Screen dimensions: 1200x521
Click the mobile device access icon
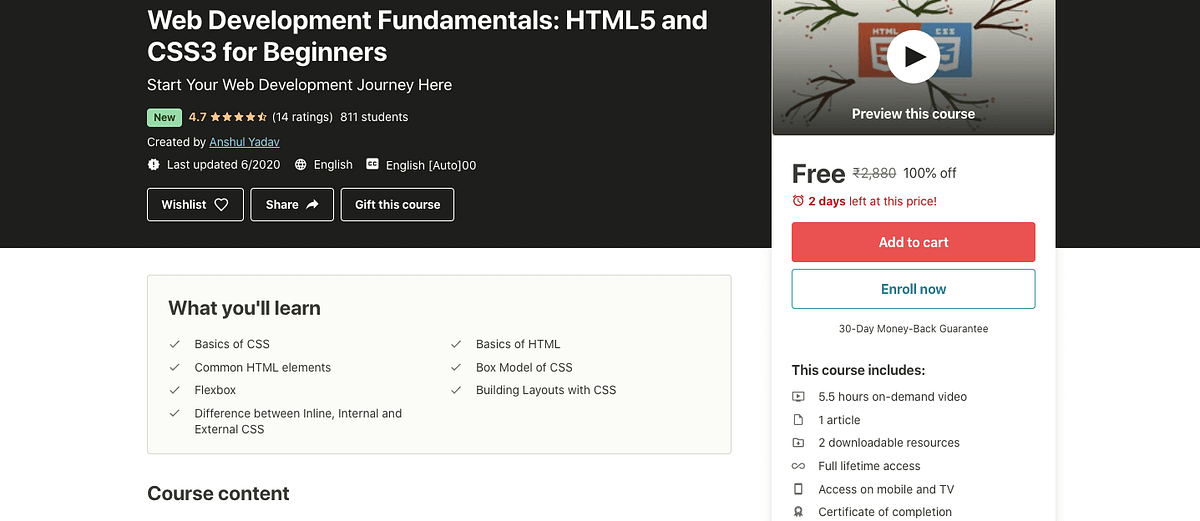pyautogui.click(x=798, y=489)
